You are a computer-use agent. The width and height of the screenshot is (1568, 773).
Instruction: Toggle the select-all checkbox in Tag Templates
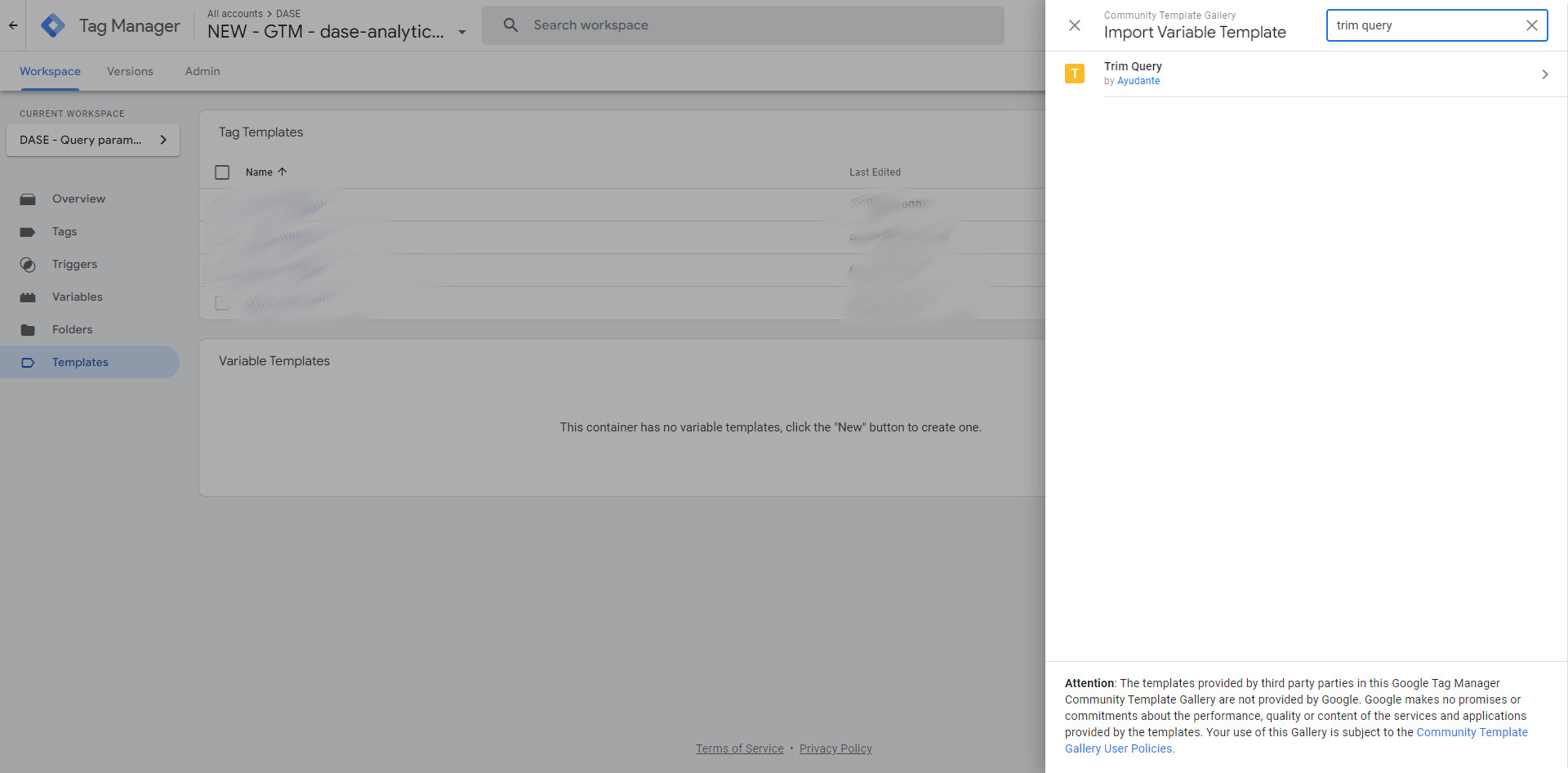coord(222,172)
